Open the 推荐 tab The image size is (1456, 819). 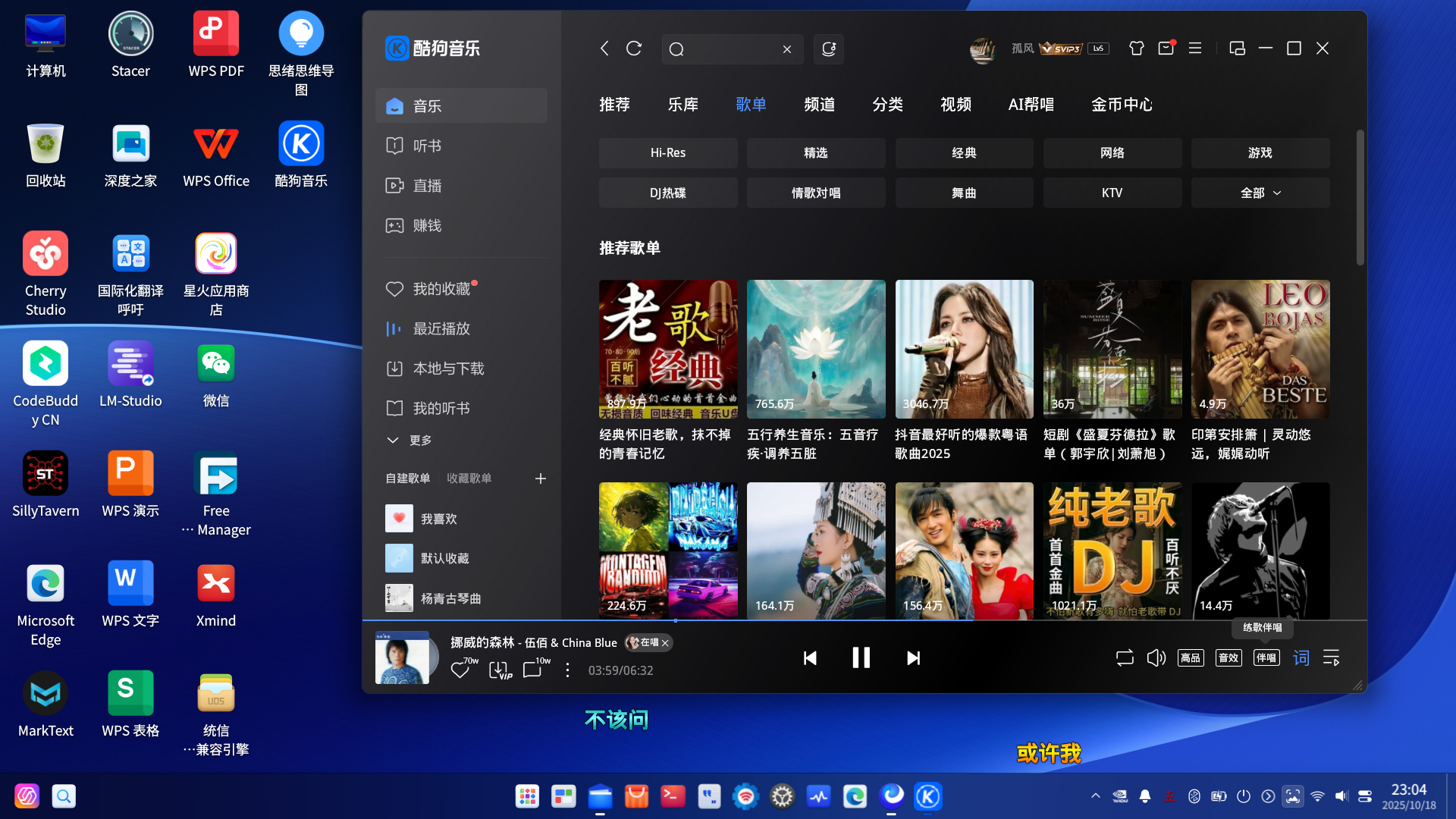tap(614, 105)
